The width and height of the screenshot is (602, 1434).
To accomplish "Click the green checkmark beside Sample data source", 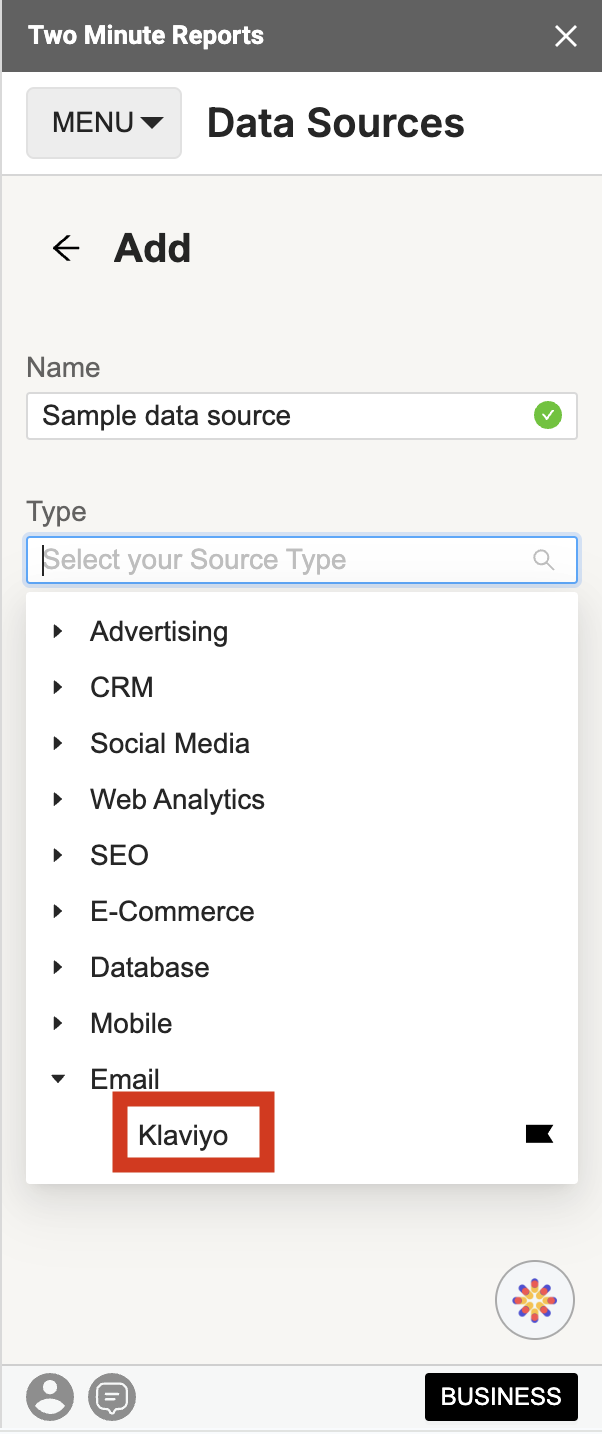I will (x=548, y=416).
